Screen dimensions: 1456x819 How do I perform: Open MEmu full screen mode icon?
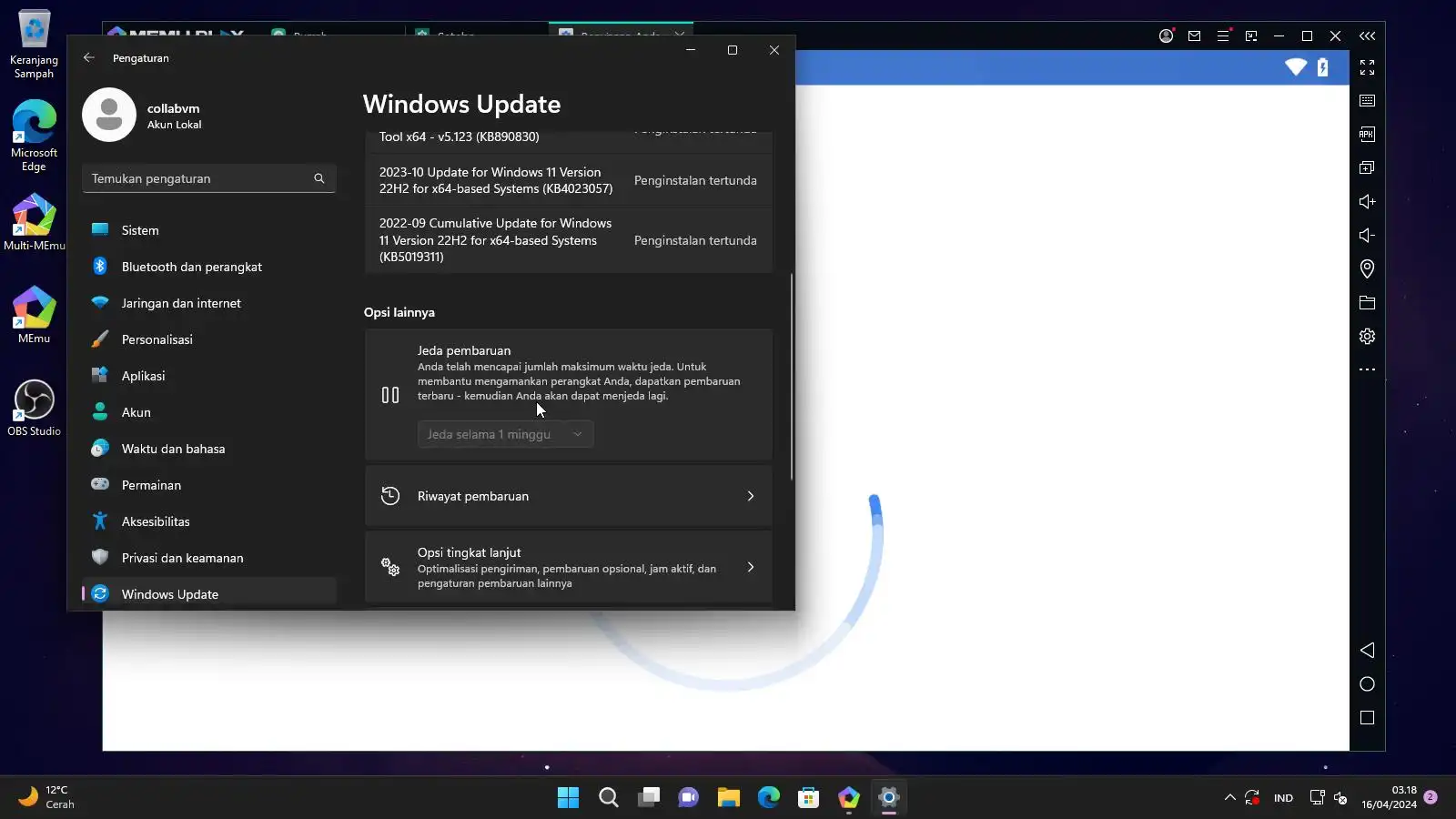pyautogui.click(x=1367, y=67)
